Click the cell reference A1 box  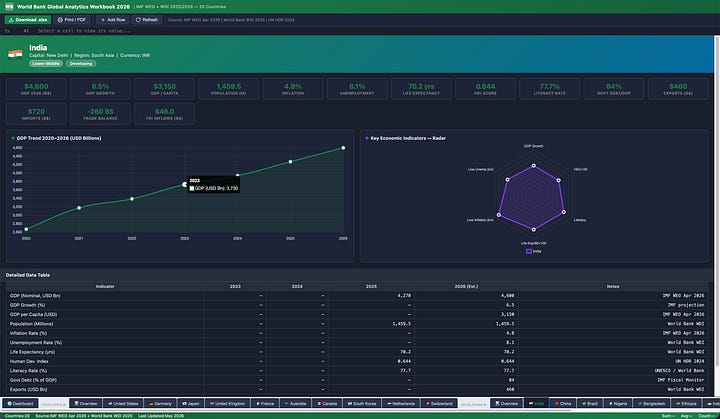(x=26, y=31)
